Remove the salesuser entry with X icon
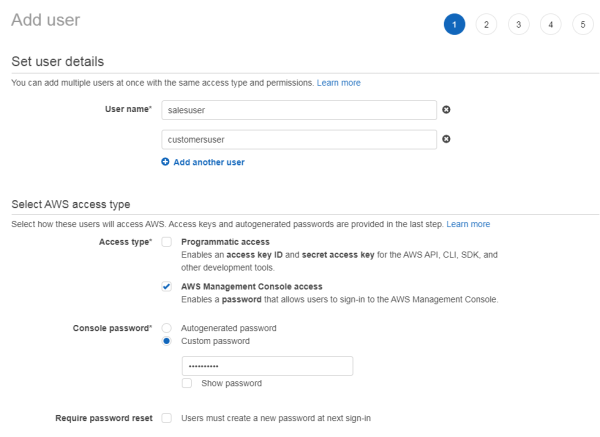 447,110
